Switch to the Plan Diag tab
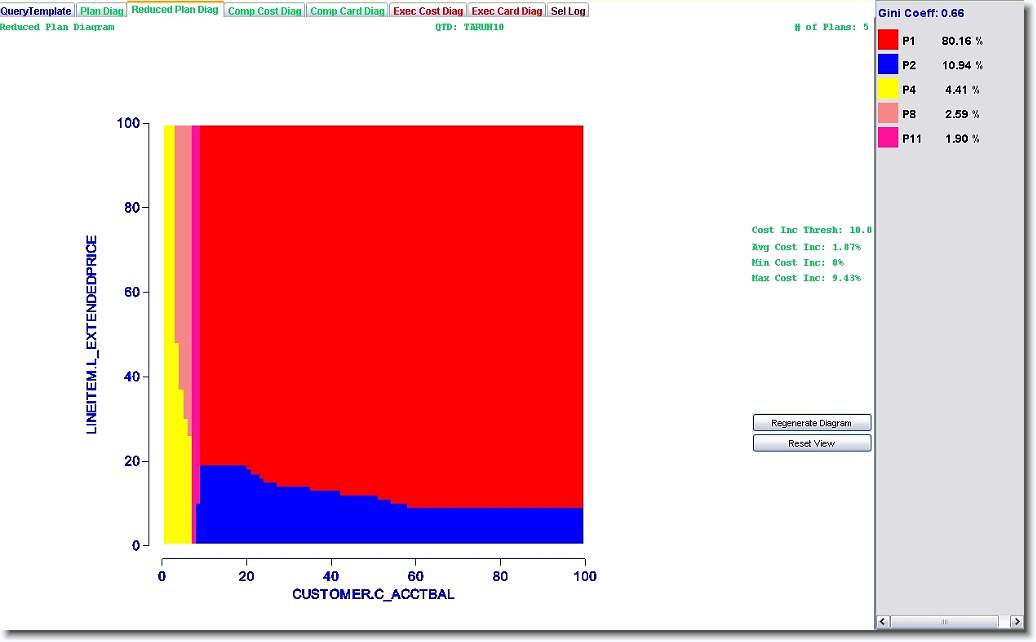The image size is (1036, 642). pos(102,11)
